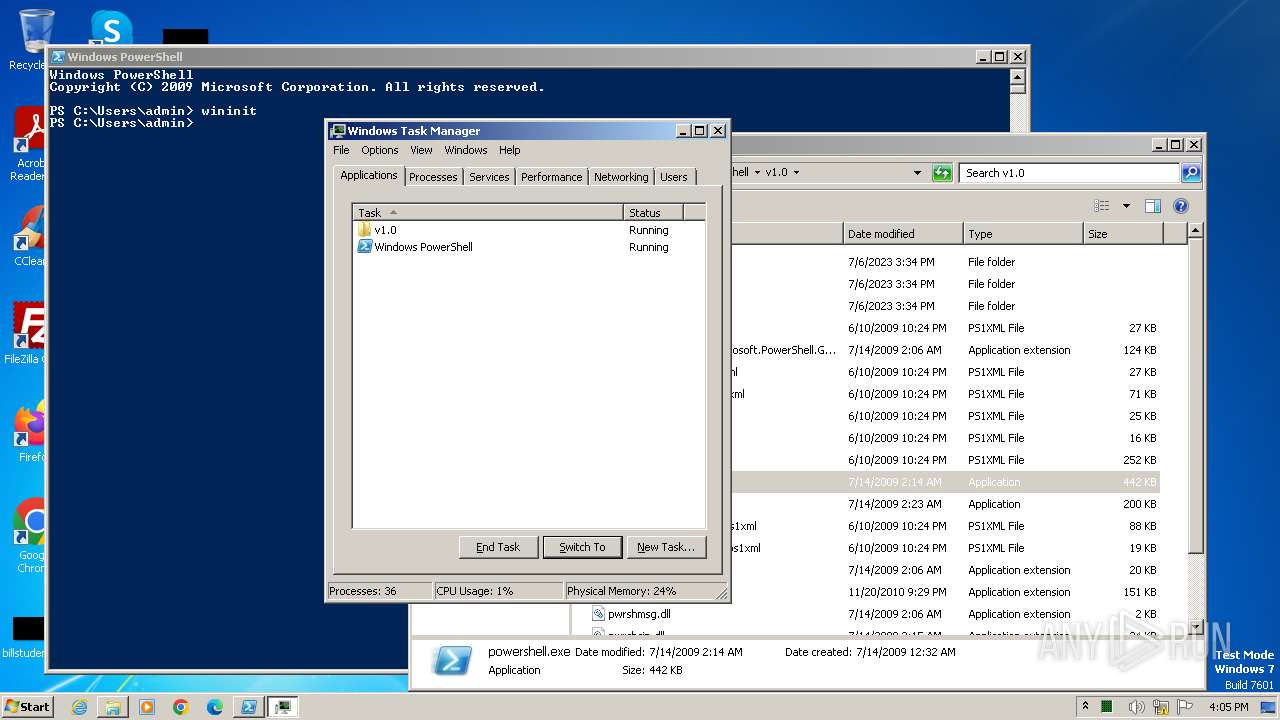Open the view options dropdown arrow
This screenshot has height=720, width=1280.
pos(1126,206)
